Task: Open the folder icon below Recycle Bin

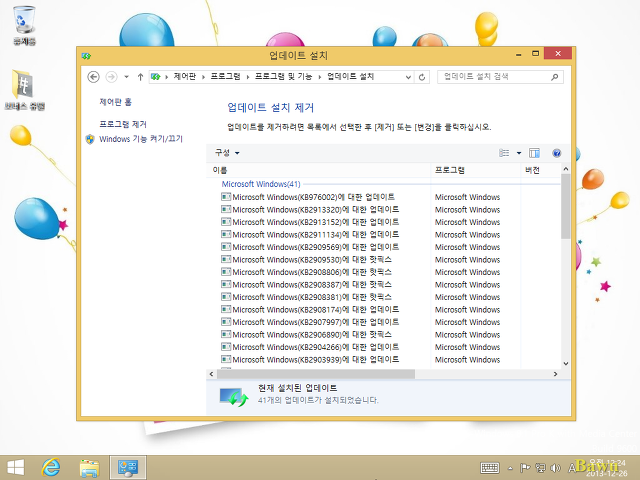Action: (24, 90)
